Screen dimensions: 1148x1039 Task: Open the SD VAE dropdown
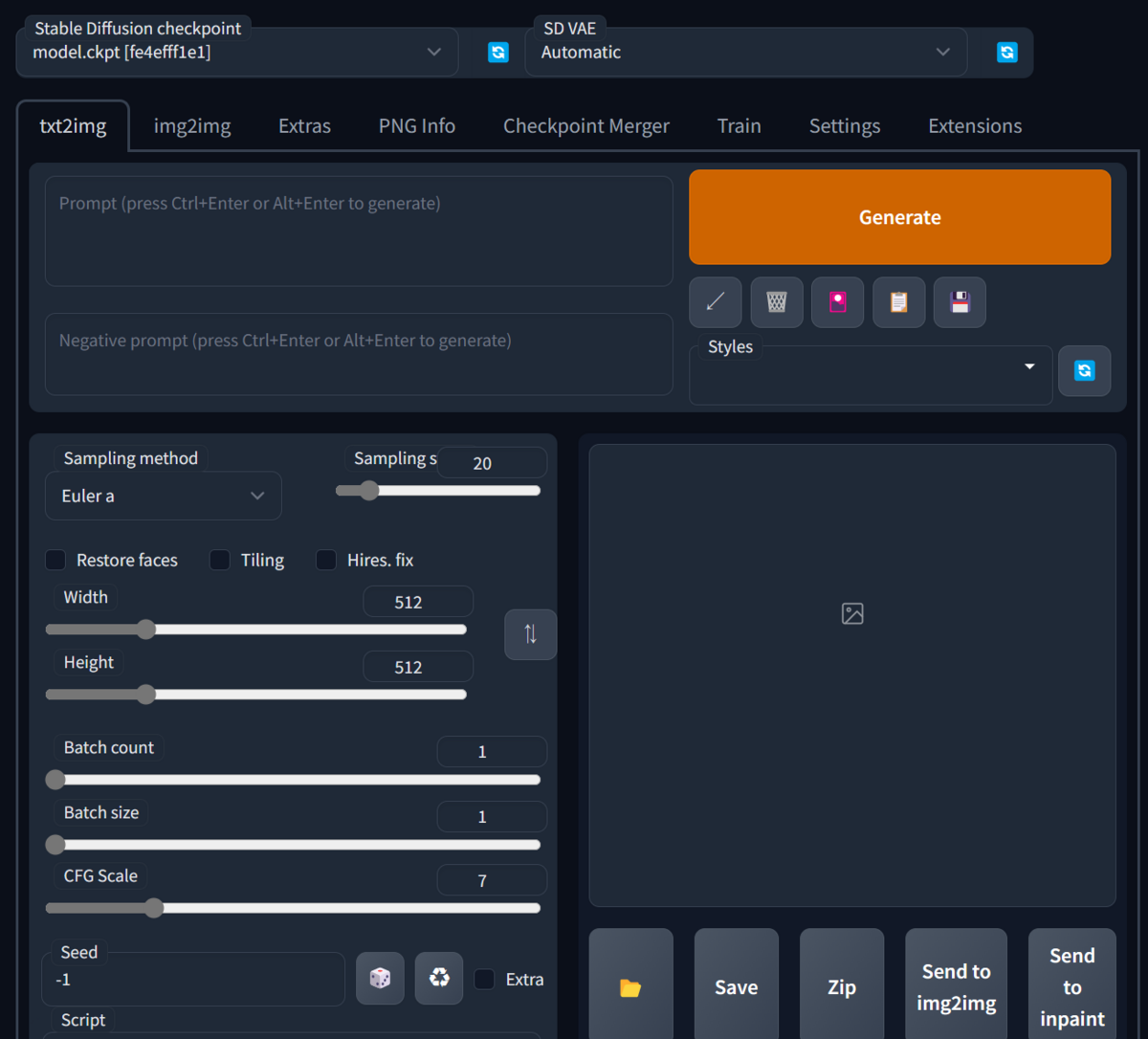pos(746,53)
